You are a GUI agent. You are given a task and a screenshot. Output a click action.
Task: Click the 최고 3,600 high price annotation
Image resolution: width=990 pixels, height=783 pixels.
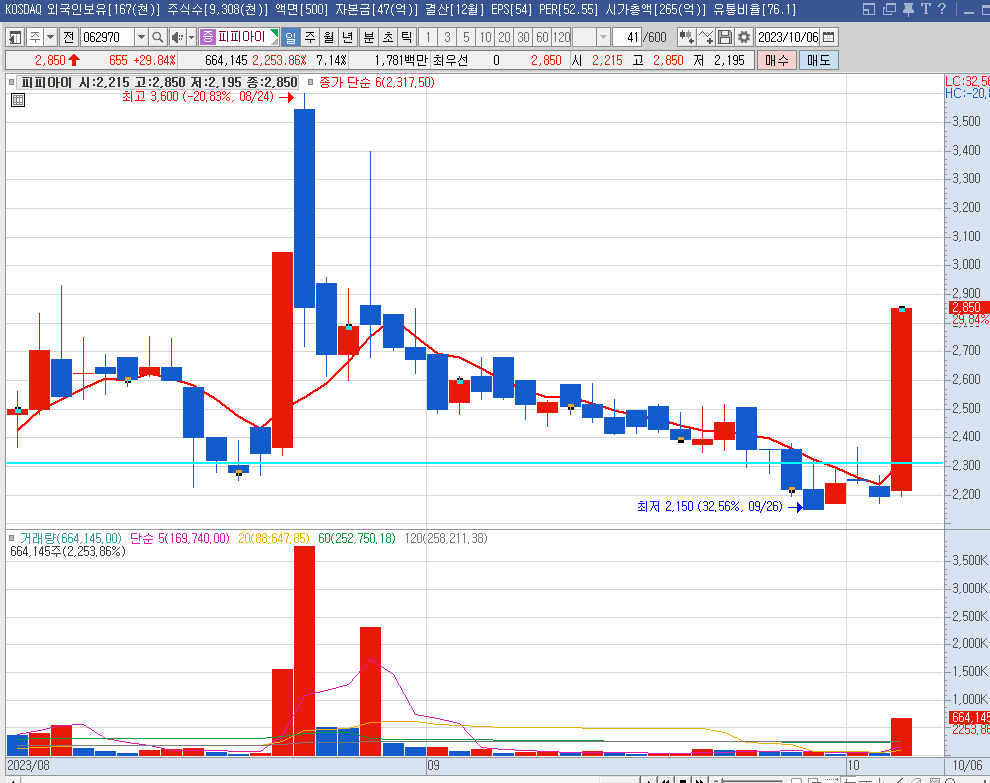pos(198,97)
